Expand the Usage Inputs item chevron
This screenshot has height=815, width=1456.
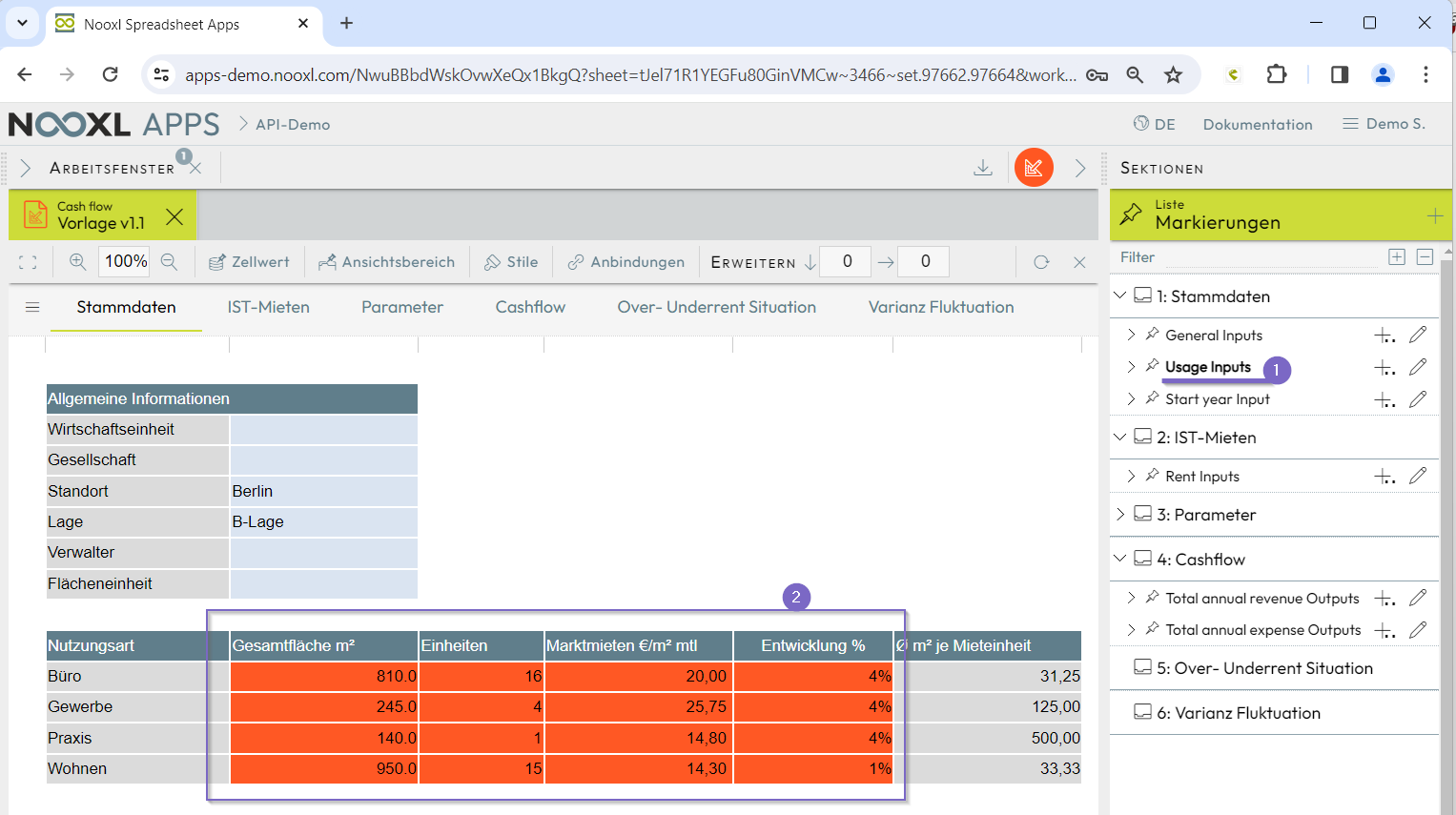click(x=1132, y=367)
